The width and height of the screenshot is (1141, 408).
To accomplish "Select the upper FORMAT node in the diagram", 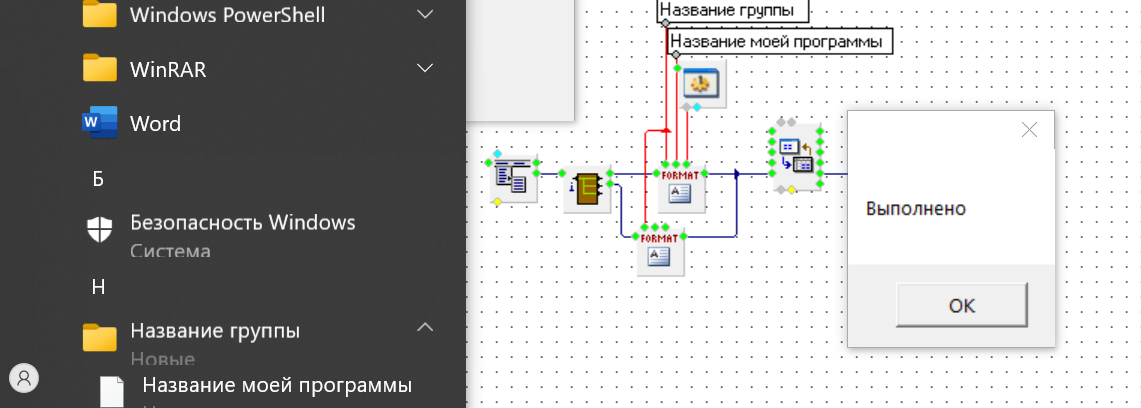I will pyautogui.click(x=682, y=188).
